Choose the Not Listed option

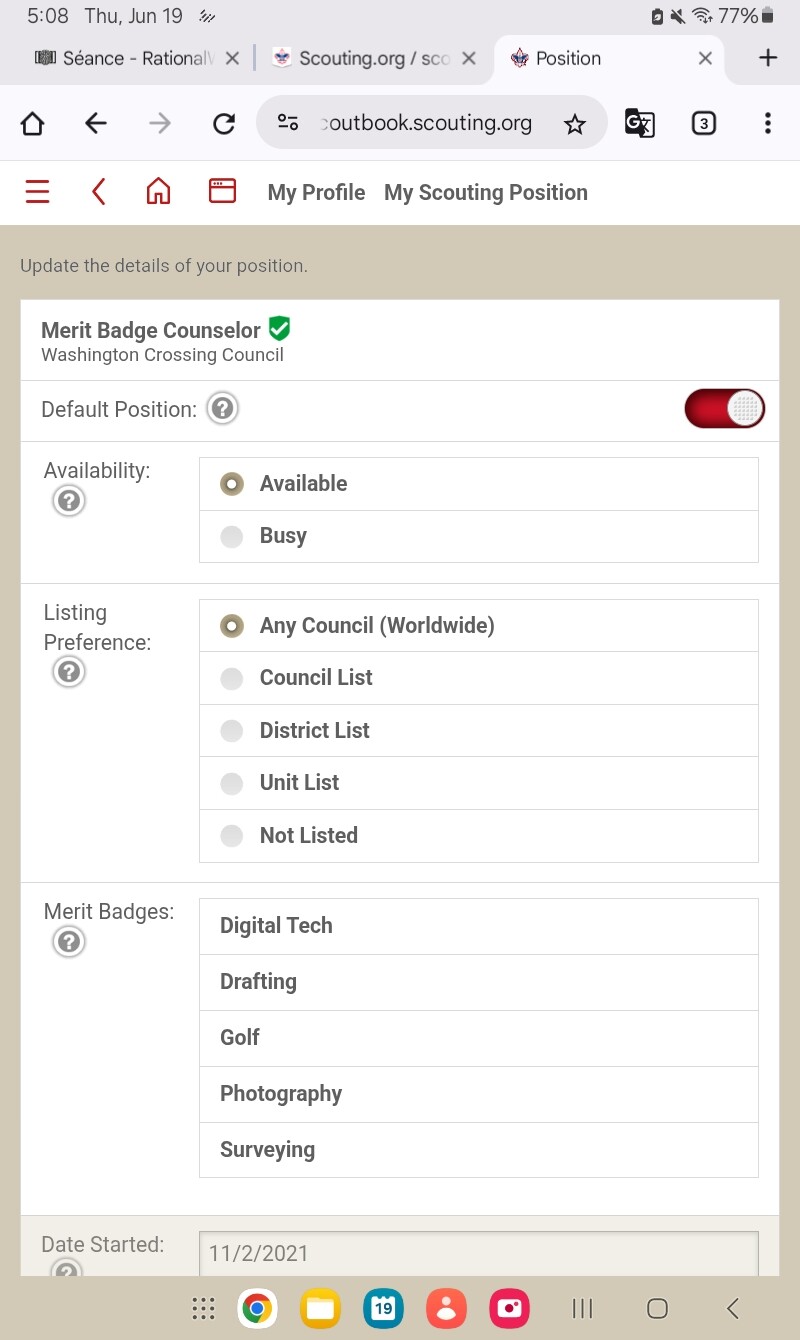tap(232, 836)
